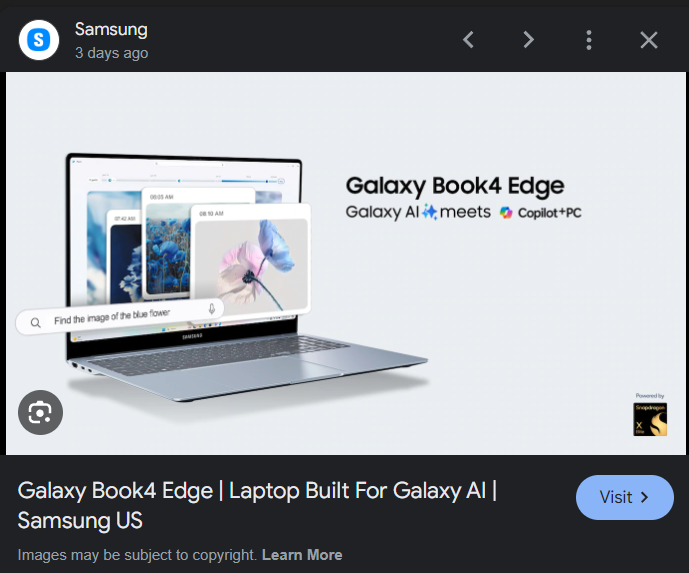Search this image with Google Lens
The height and width of the screenshot is (573, 689).
[x=40, y=412]
